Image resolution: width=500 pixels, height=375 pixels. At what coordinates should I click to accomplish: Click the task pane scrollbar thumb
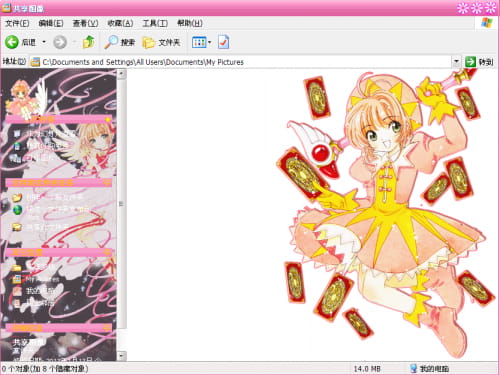[121, 203]
